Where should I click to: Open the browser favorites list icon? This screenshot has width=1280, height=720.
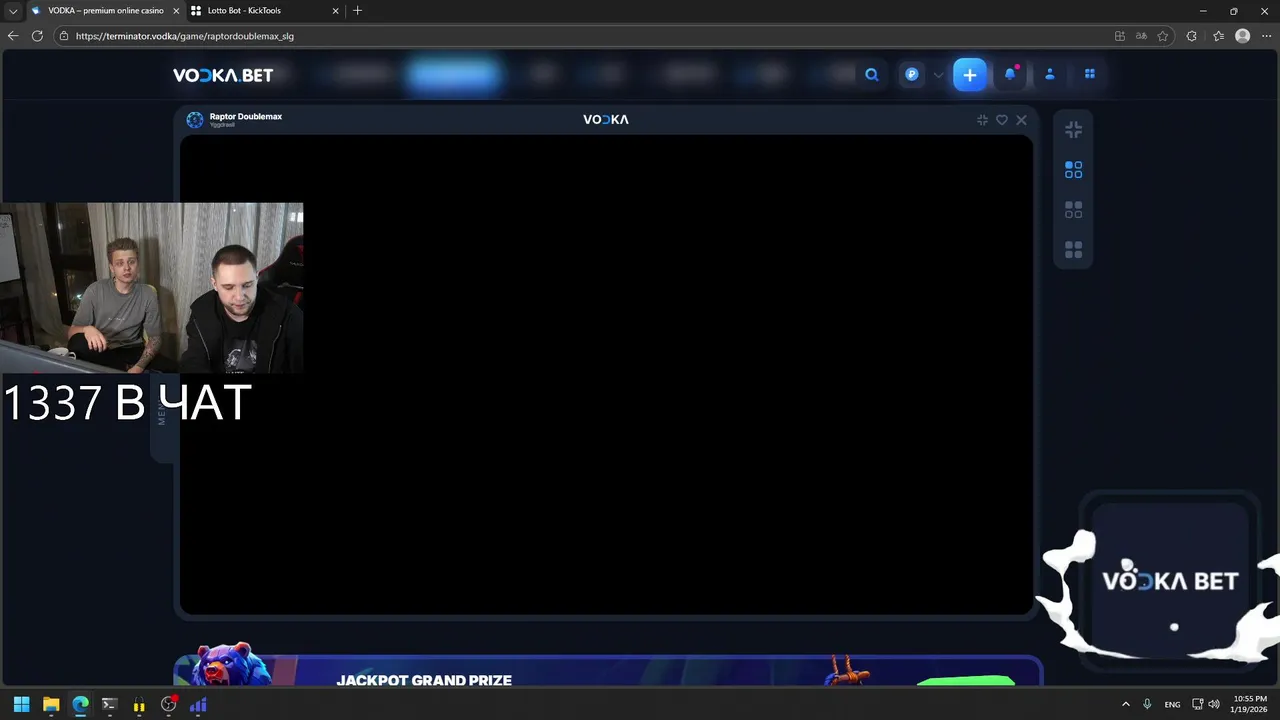point(1218,36)
